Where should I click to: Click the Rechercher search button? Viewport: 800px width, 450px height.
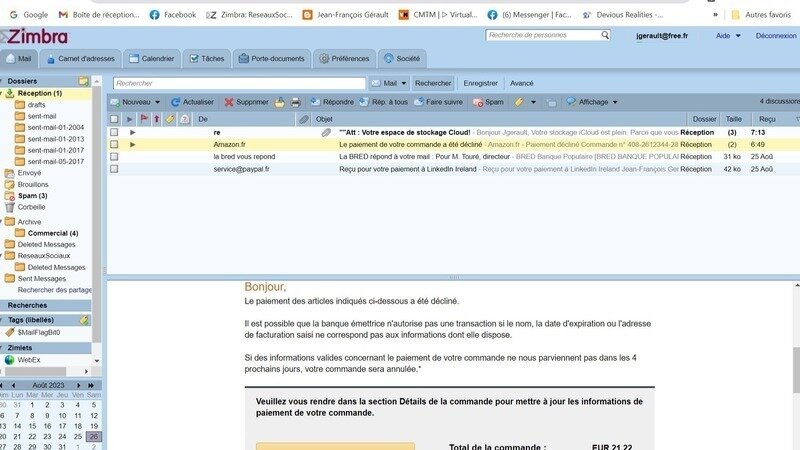(x=433, y=83)
